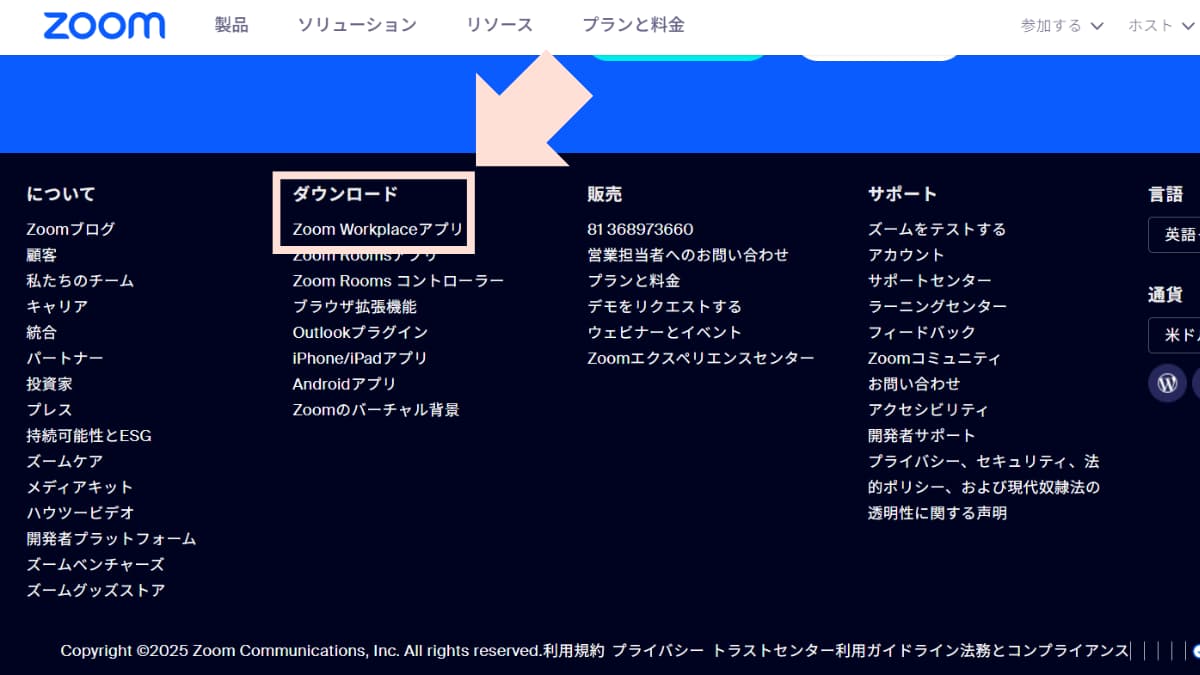
Task: Go to the パートナー link
Action: click(x=65, y=358)
